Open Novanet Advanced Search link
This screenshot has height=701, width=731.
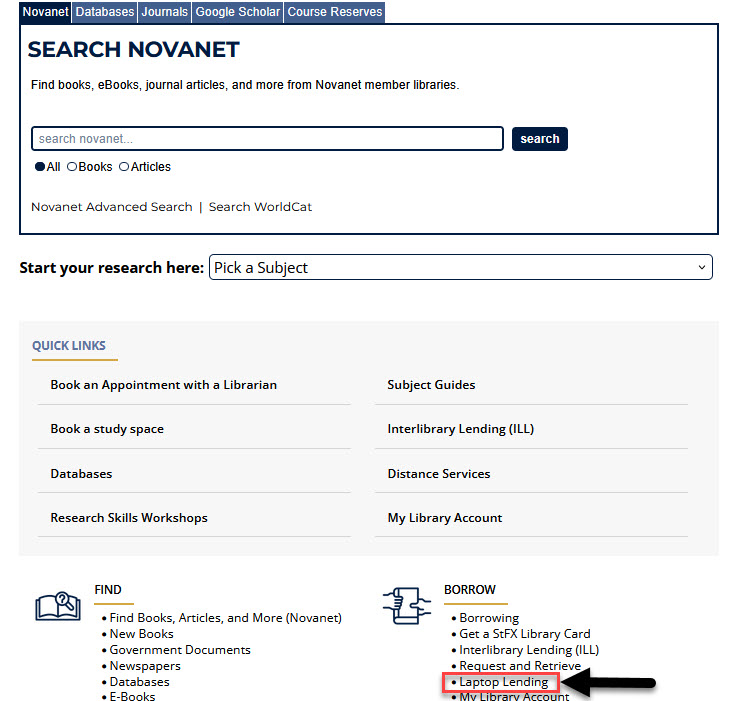[111, 207]
